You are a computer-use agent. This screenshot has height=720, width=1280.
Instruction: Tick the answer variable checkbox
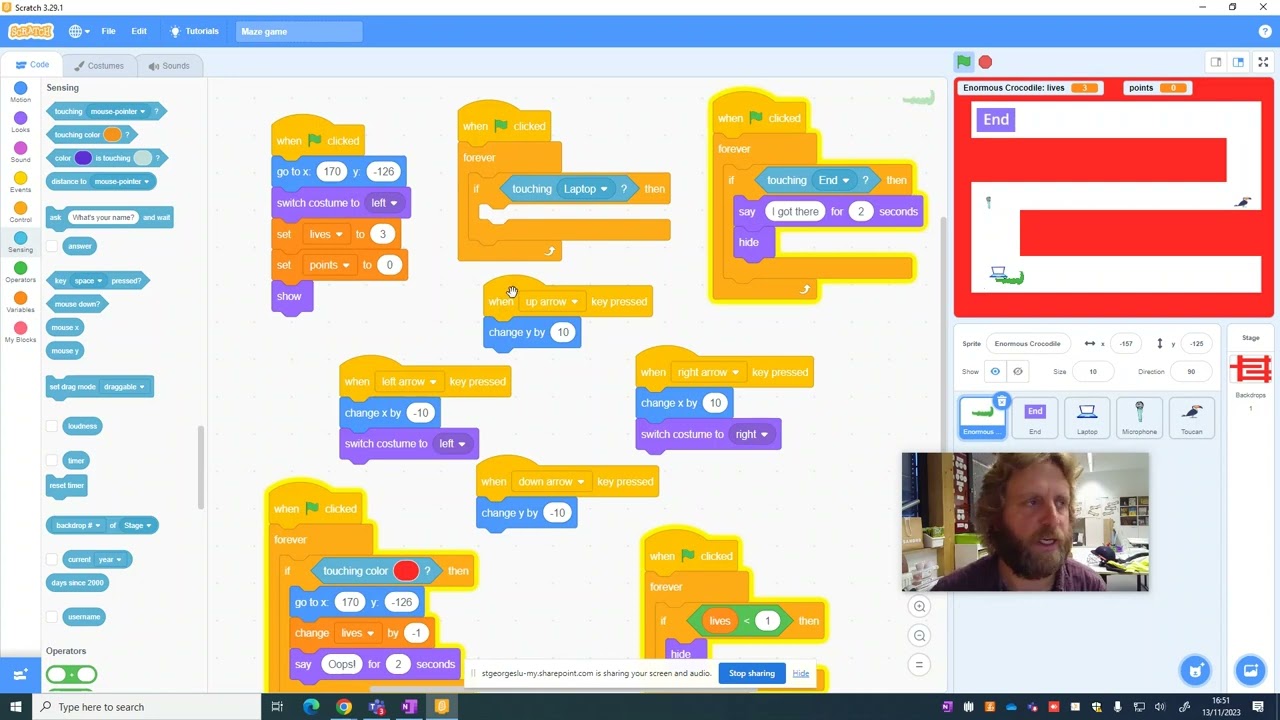(52, 246)
